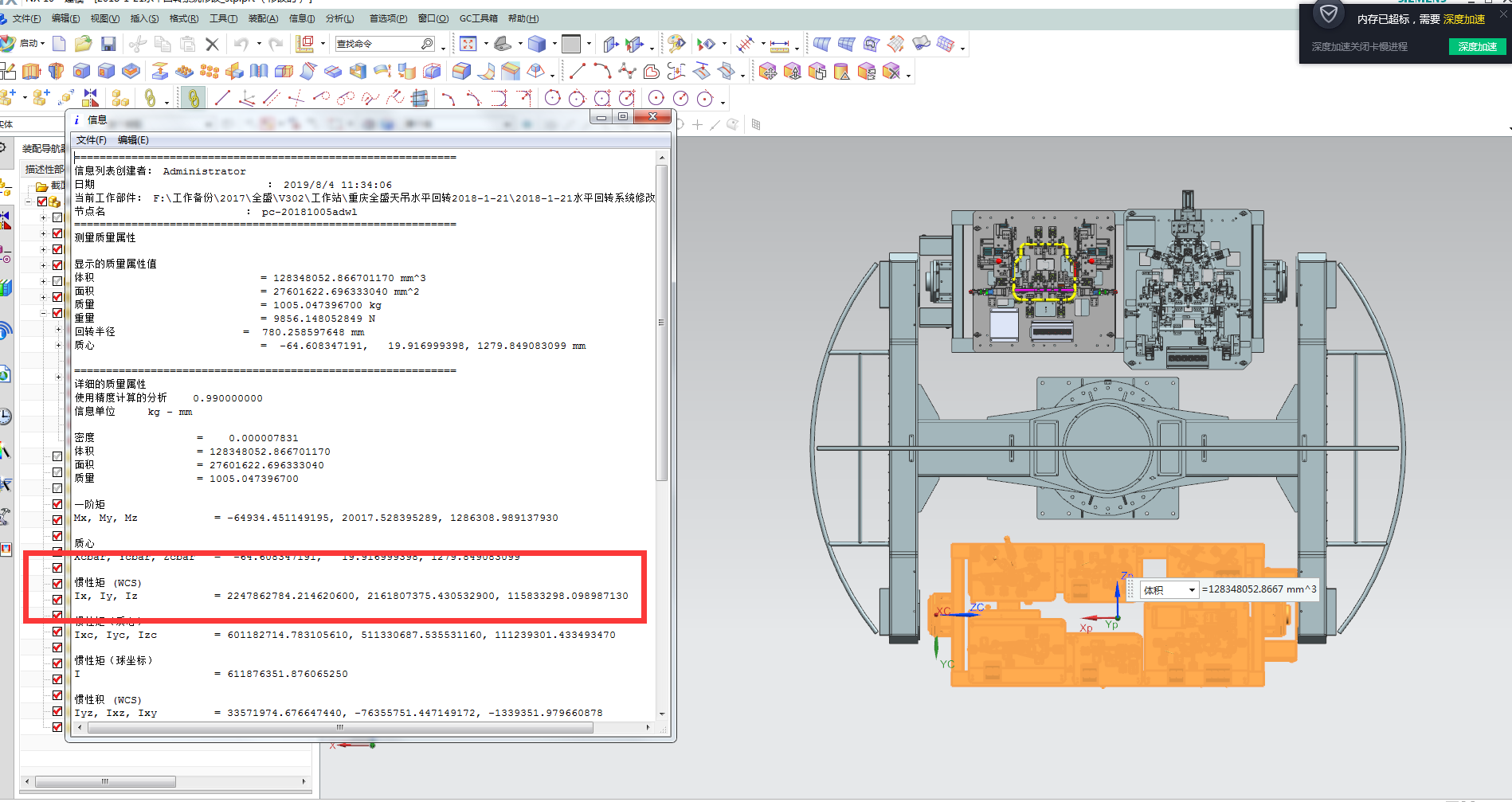Image resolution: width=1512 pixels, height=802 pixels.
Task: Click the Undo arrow icon
Action: click(241, 44)
